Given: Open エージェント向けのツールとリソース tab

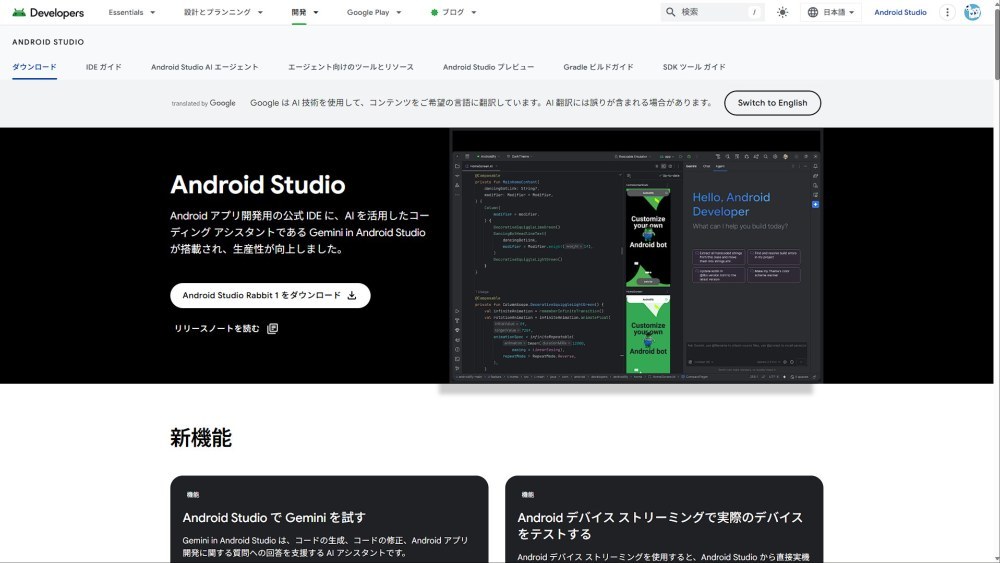Looking at the screenshot, I should [351, 67].
